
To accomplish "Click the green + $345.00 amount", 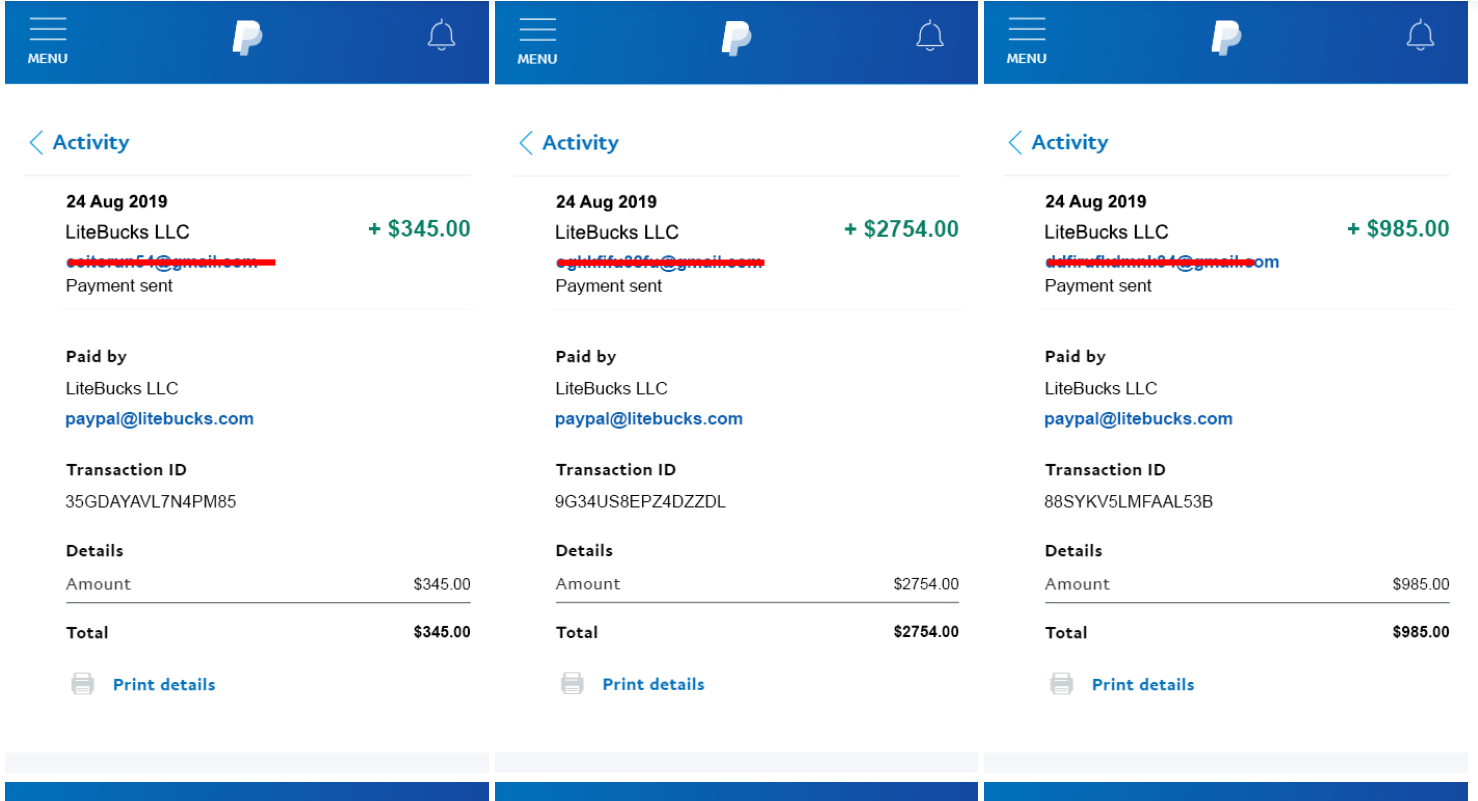I will [x=419, y=229].
